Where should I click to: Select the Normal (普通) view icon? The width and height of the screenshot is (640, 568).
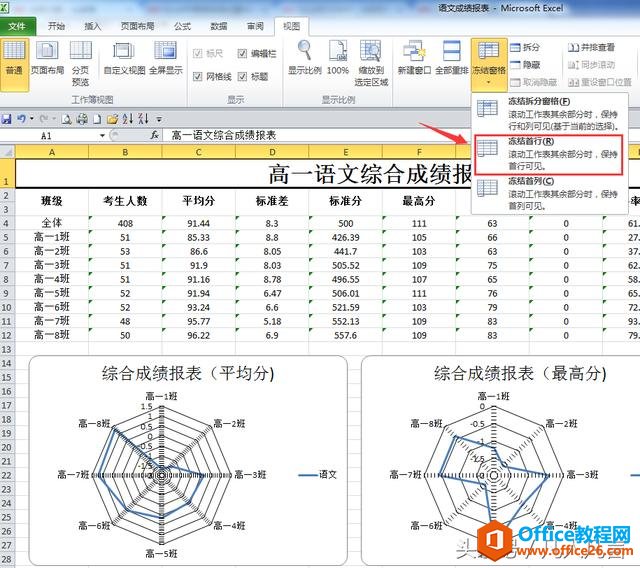tap(14, 64)
